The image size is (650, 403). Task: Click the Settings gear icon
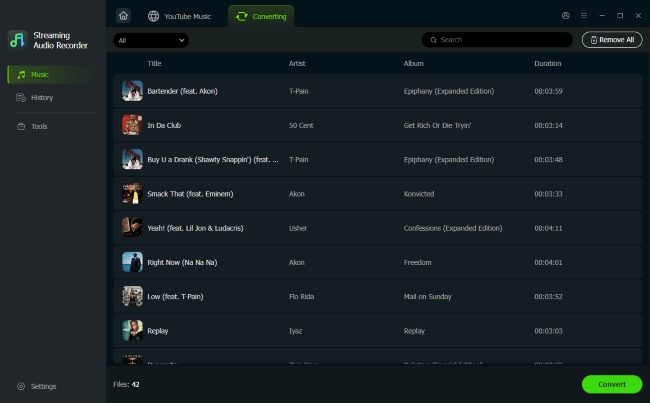coord(21,386)
